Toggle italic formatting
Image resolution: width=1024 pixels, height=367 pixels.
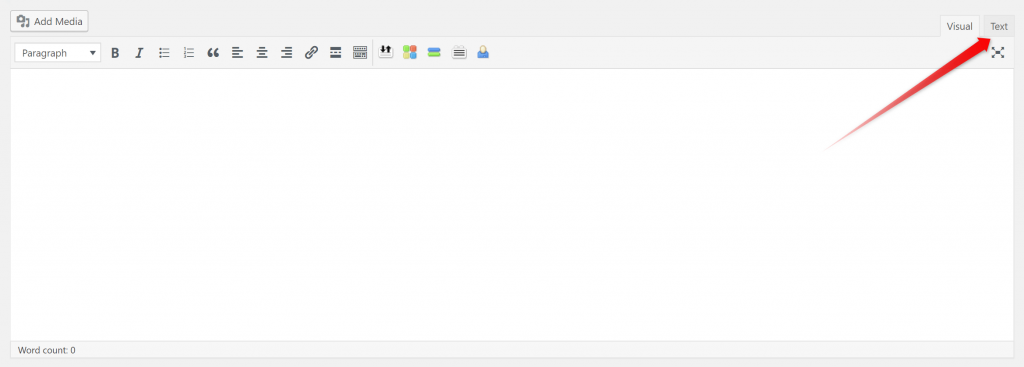tap(139, 53)
